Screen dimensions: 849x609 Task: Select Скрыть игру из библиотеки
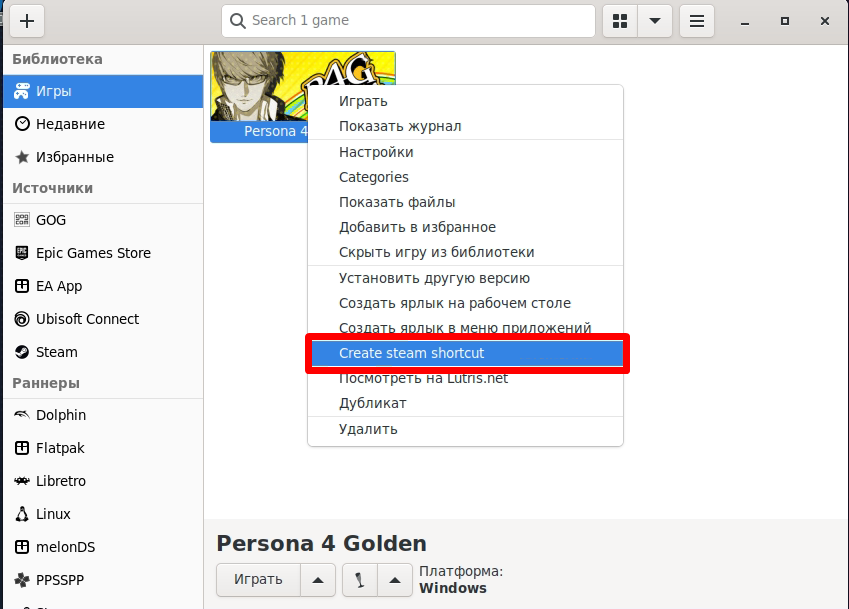(465, 252)
